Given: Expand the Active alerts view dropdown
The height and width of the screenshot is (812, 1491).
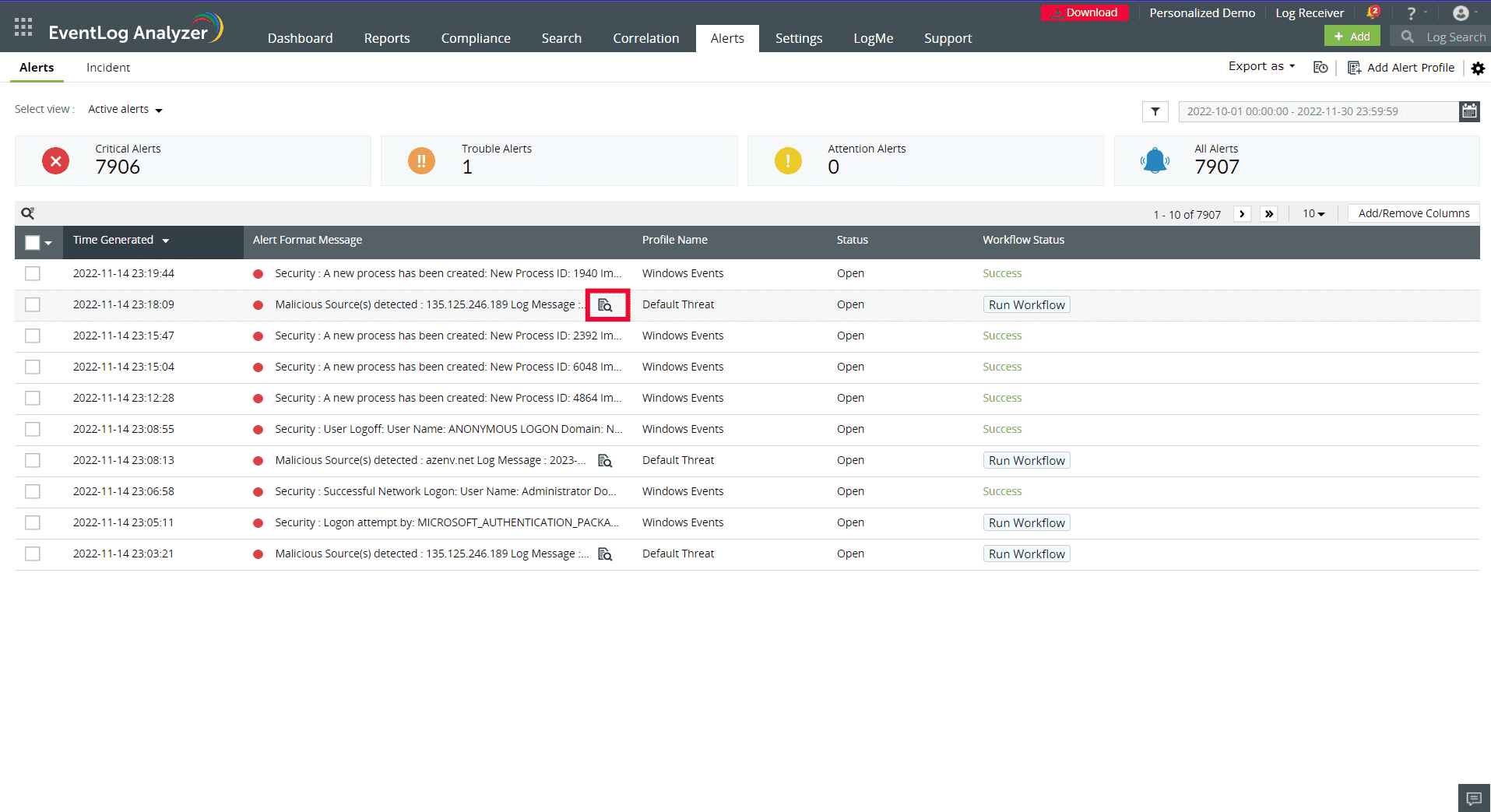Looking at the screenshot, I should click(125, 110).
